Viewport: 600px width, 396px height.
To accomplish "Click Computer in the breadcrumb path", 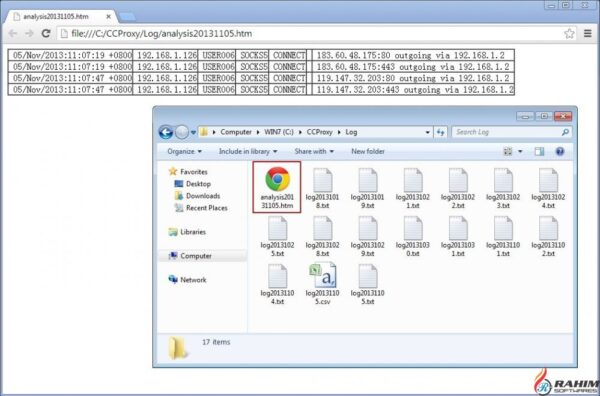I will (236, 132).
